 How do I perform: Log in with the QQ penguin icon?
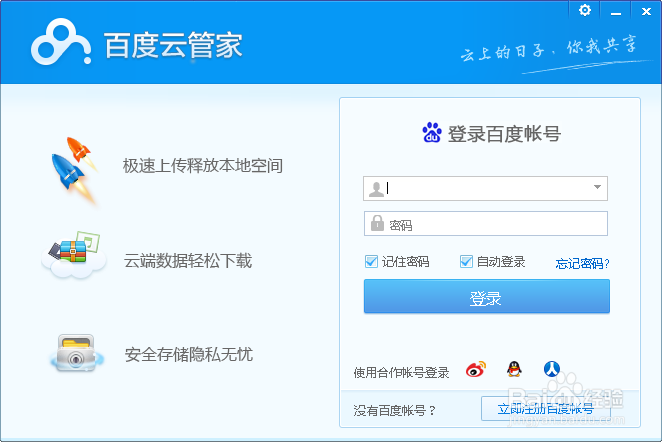pos(514,369)
